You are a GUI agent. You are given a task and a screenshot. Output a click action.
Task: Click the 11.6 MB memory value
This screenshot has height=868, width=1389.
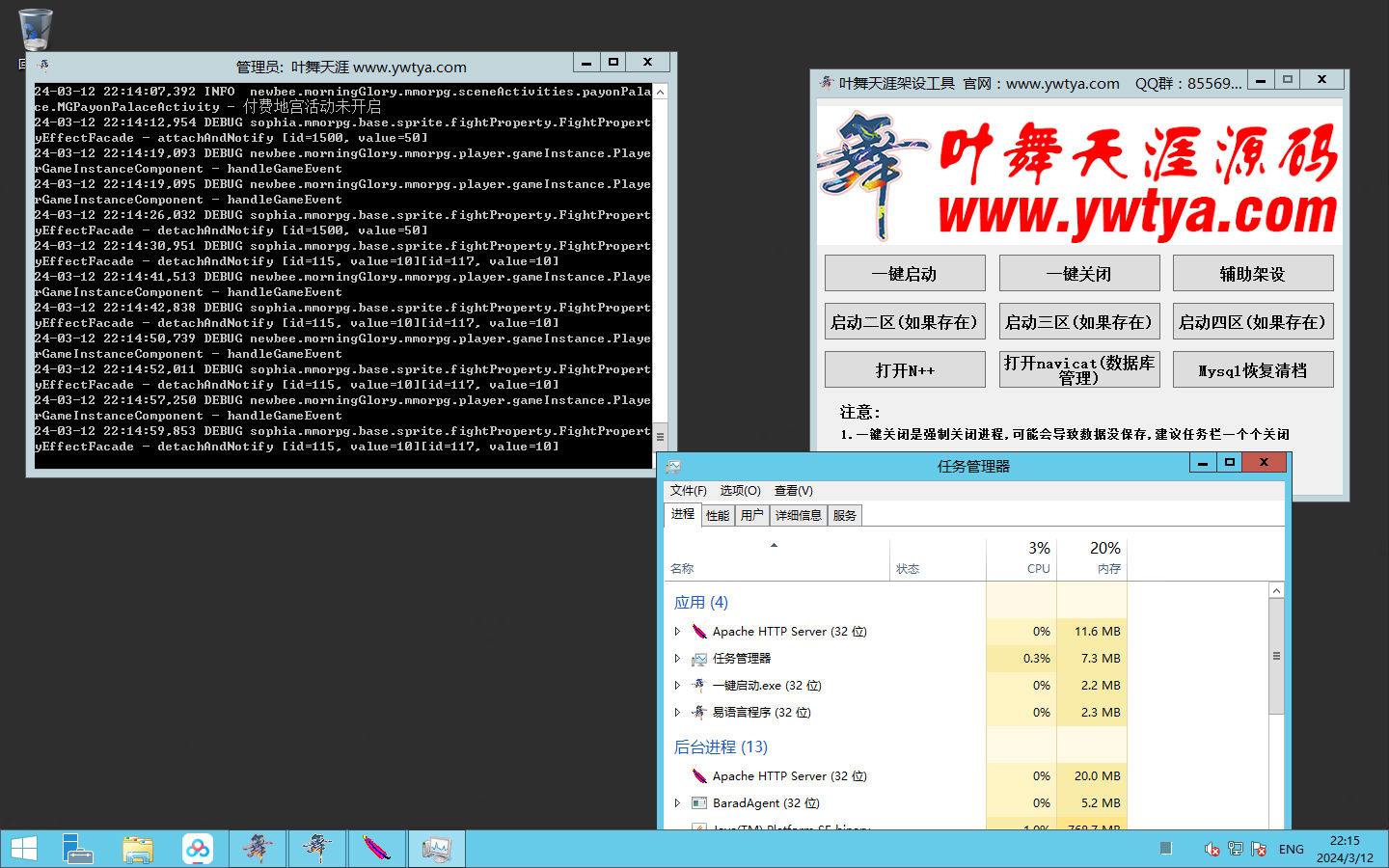[1098, 632]
